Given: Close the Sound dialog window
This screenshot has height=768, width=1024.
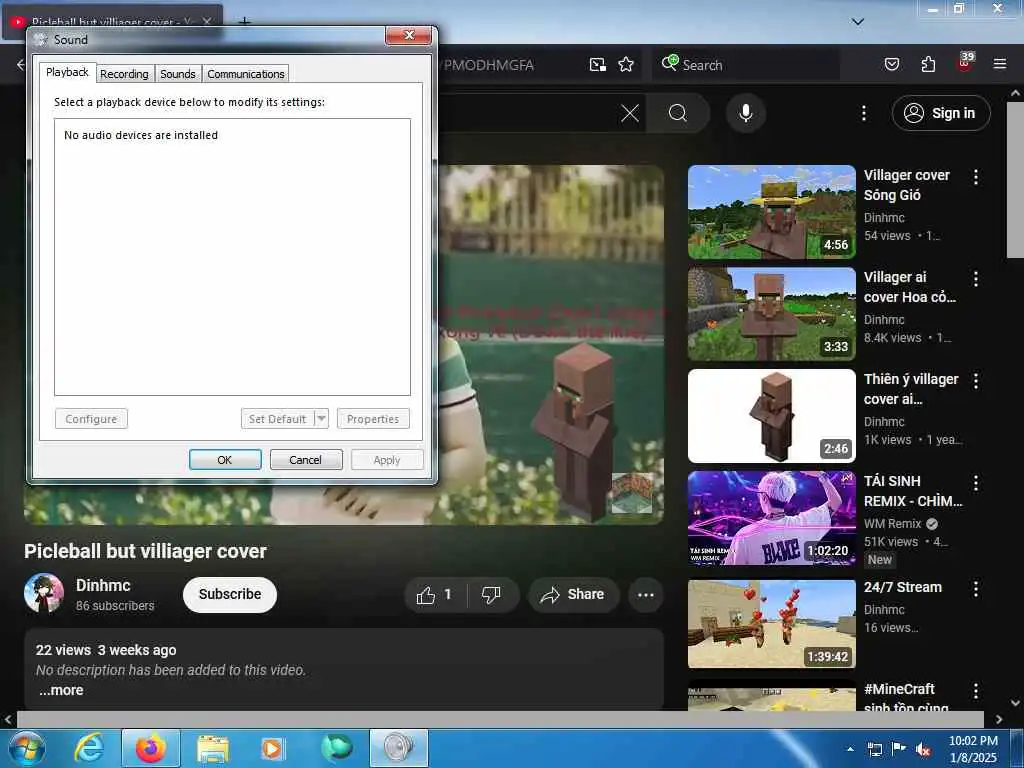Looking at the screenshot, I should 409,35.
